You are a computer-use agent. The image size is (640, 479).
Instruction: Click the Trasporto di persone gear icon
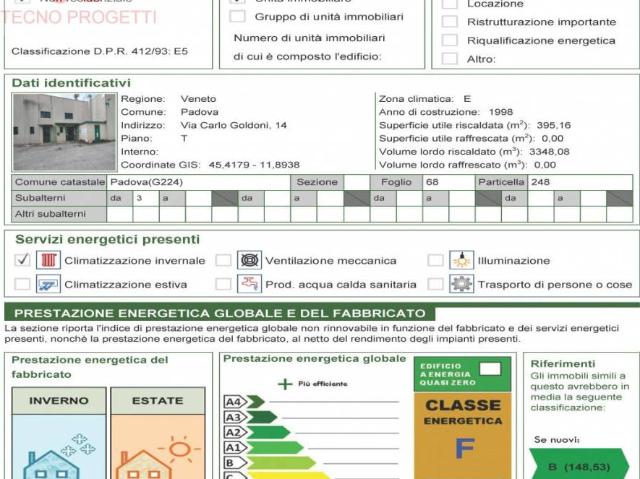[462, 284]
